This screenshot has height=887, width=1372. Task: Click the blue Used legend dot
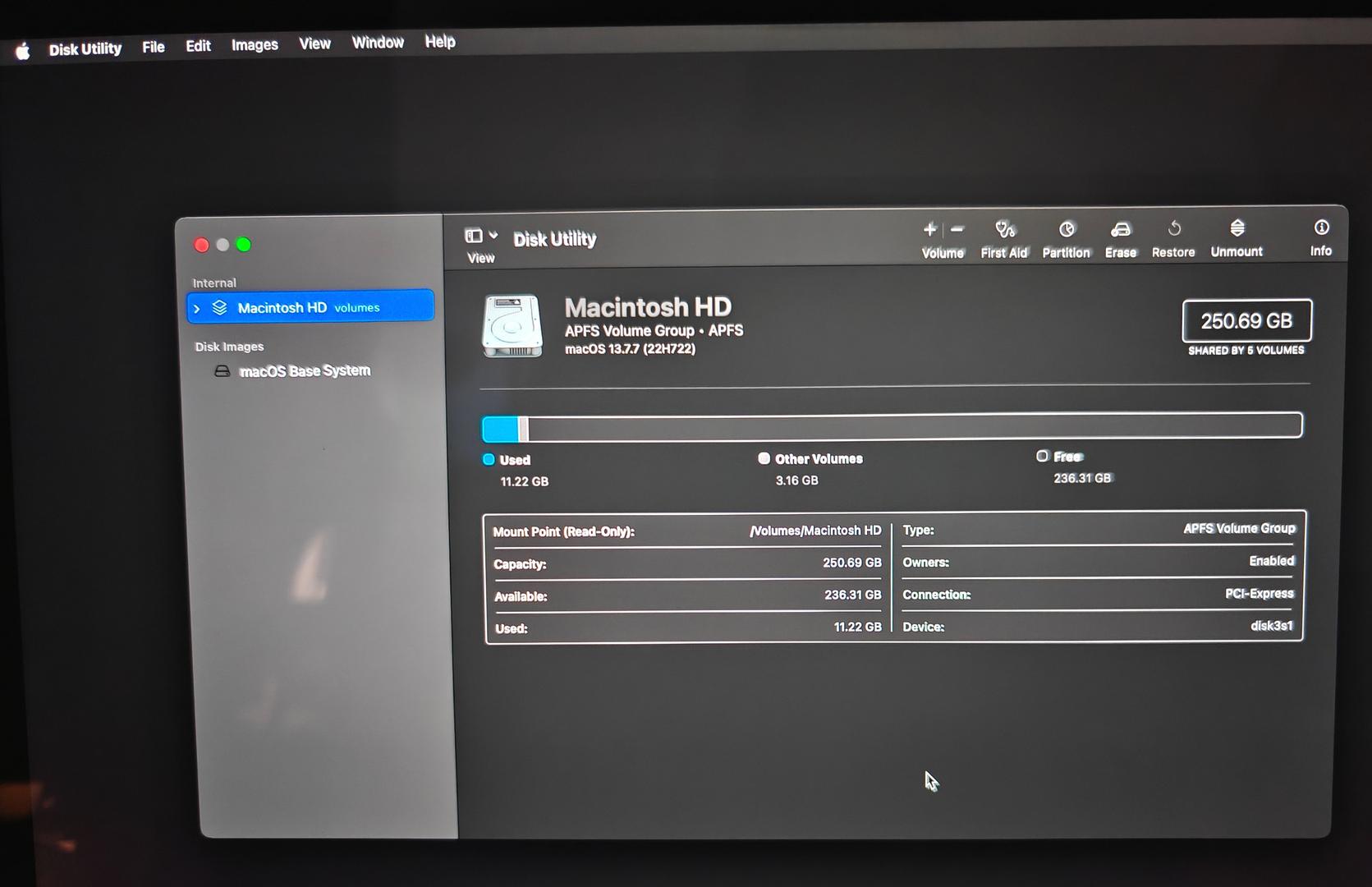click(489, 459)
